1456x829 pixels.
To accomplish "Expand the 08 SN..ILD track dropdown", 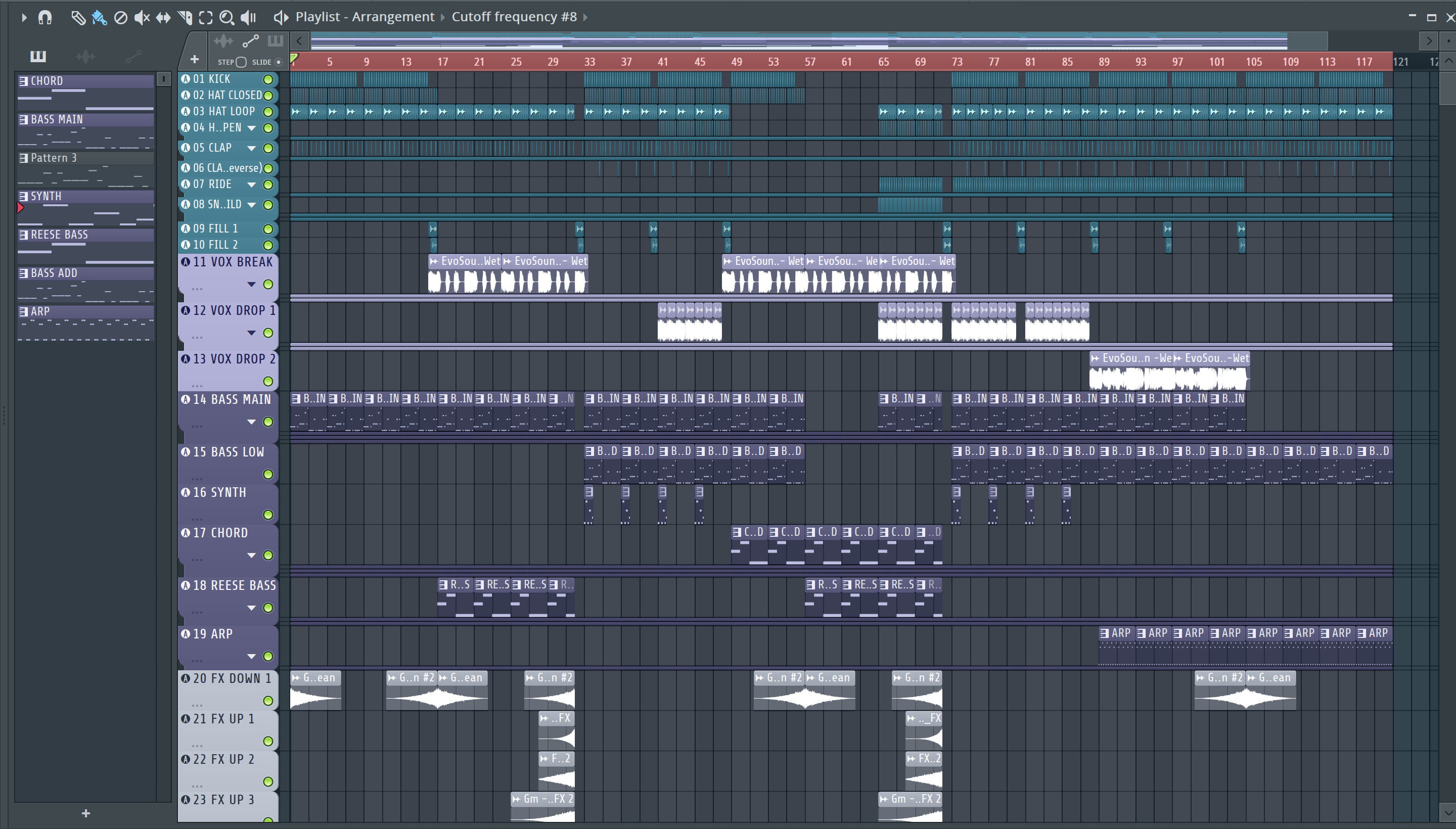I will (251, 205).
